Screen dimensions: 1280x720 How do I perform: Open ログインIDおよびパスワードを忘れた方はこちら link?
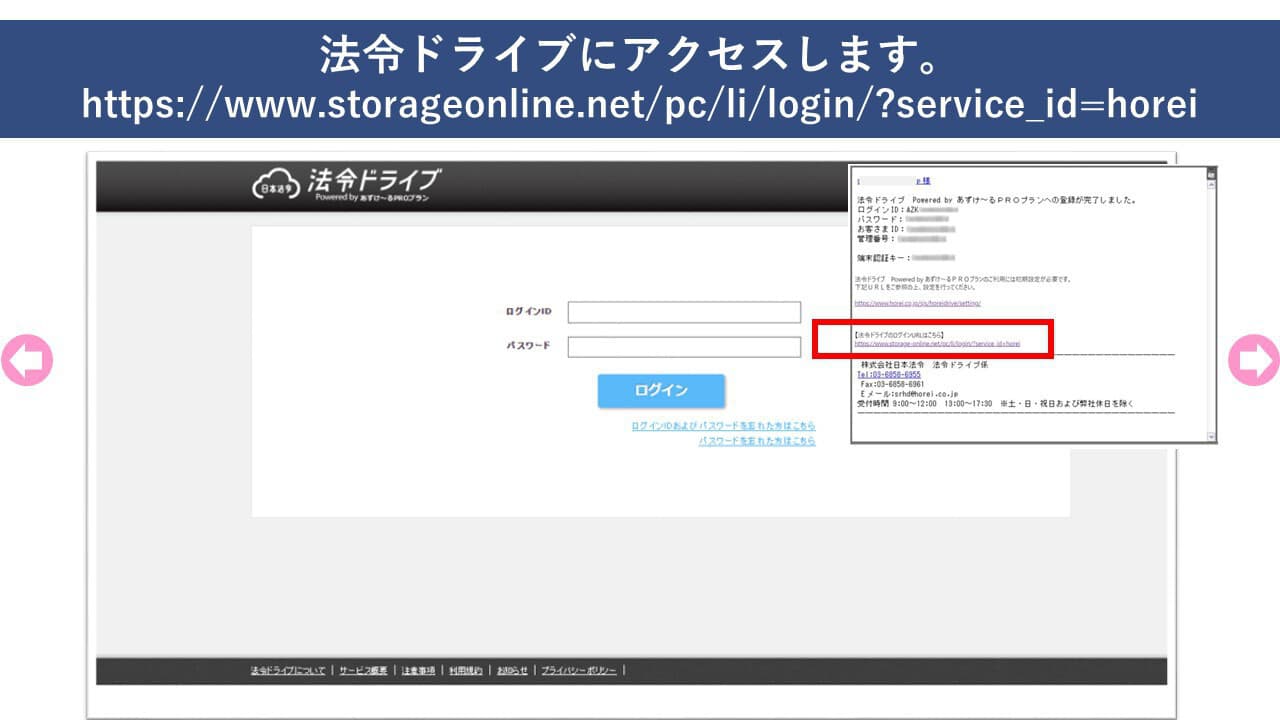(723, 426)
